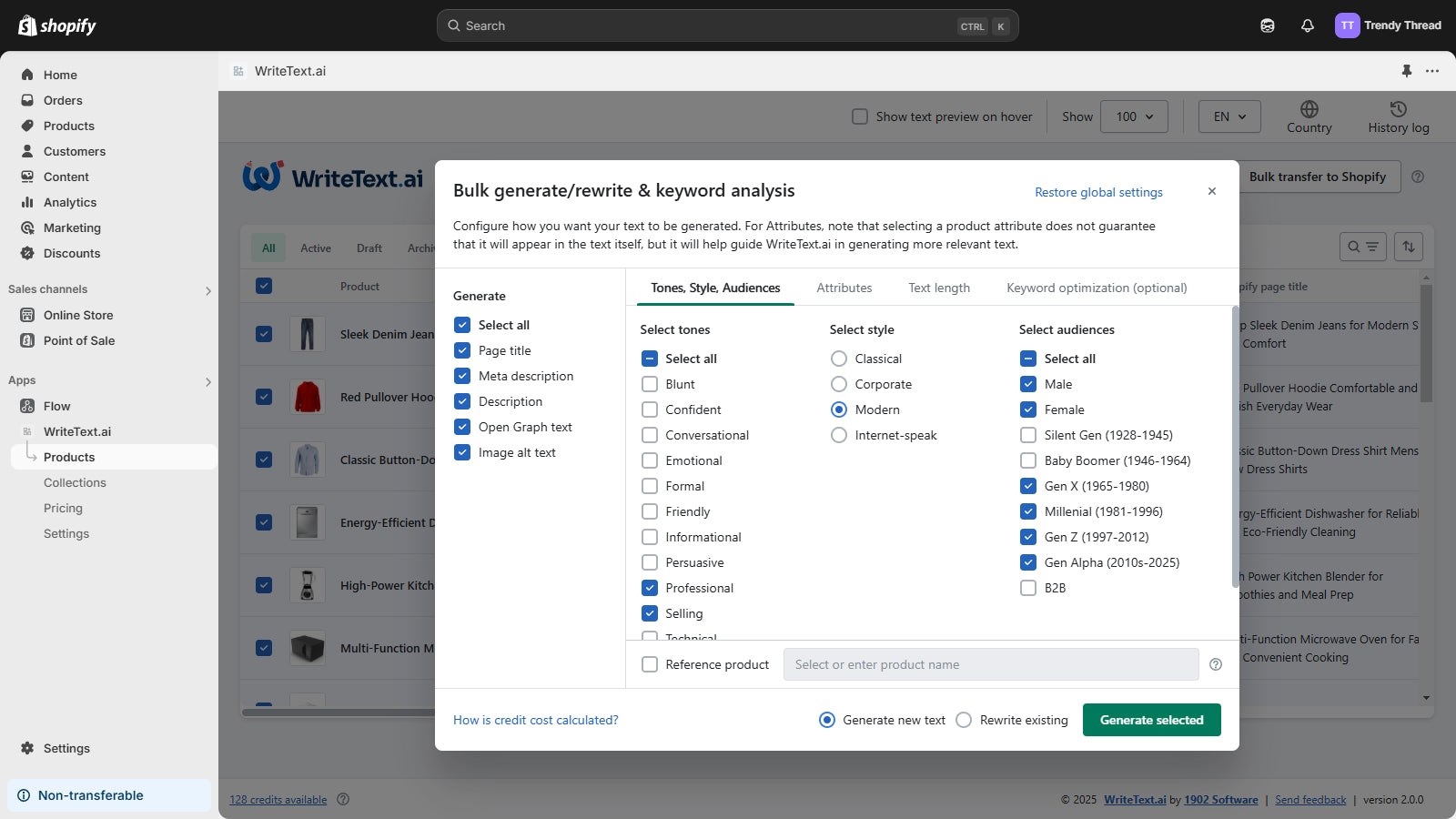Select the Corporate style radio button
Image resolution: width=1456 pixels, height=819 pixels.
pos(838,384)
